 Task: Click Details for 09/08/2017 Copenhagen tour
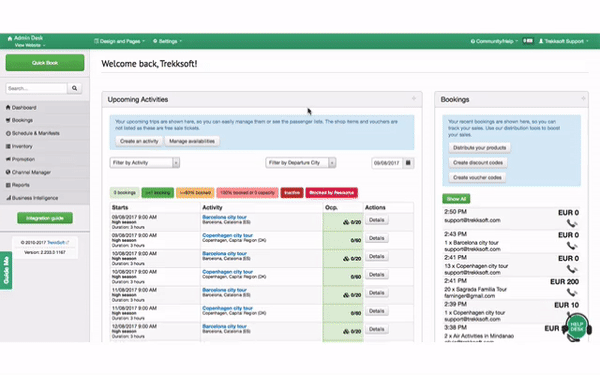(x=377, y=238)
